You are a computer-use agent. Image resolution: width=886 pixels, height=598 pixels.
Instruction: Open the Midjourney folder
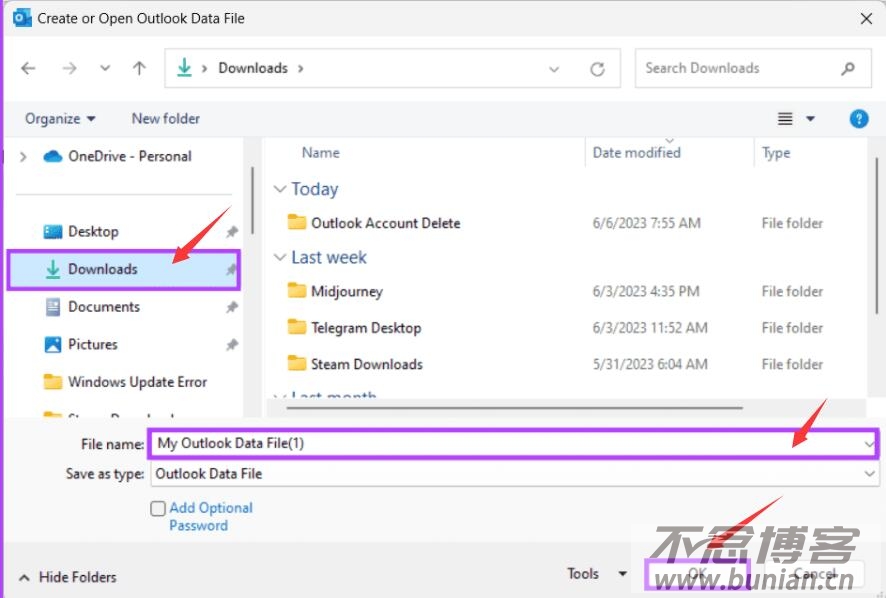346,291
